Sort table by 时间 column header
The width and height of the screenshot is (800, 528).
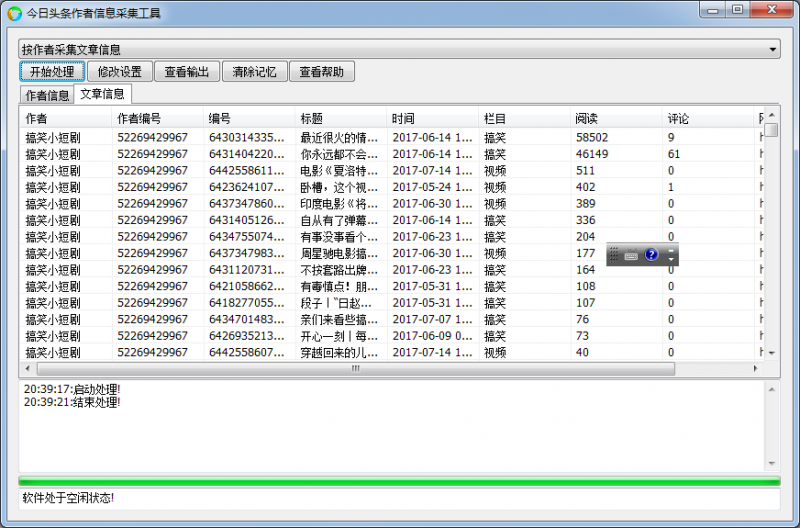432,118
